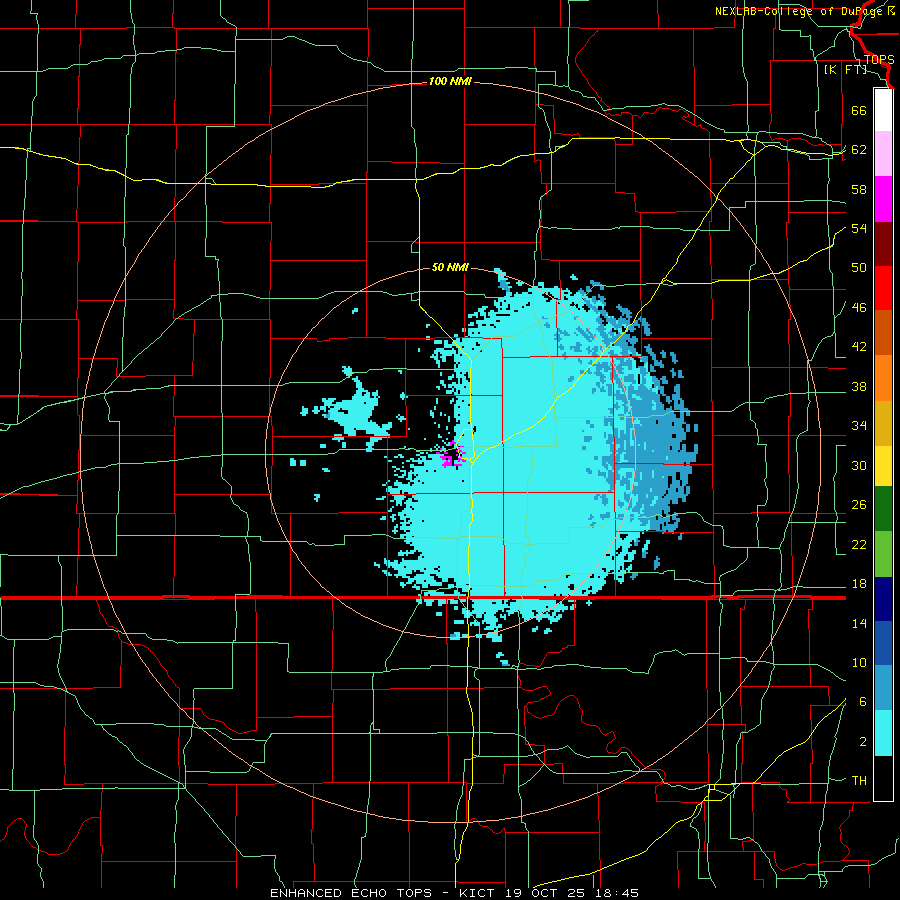The image size is (900, 900).
Task: Click the "10" legend value
Action: click(859, 663)
